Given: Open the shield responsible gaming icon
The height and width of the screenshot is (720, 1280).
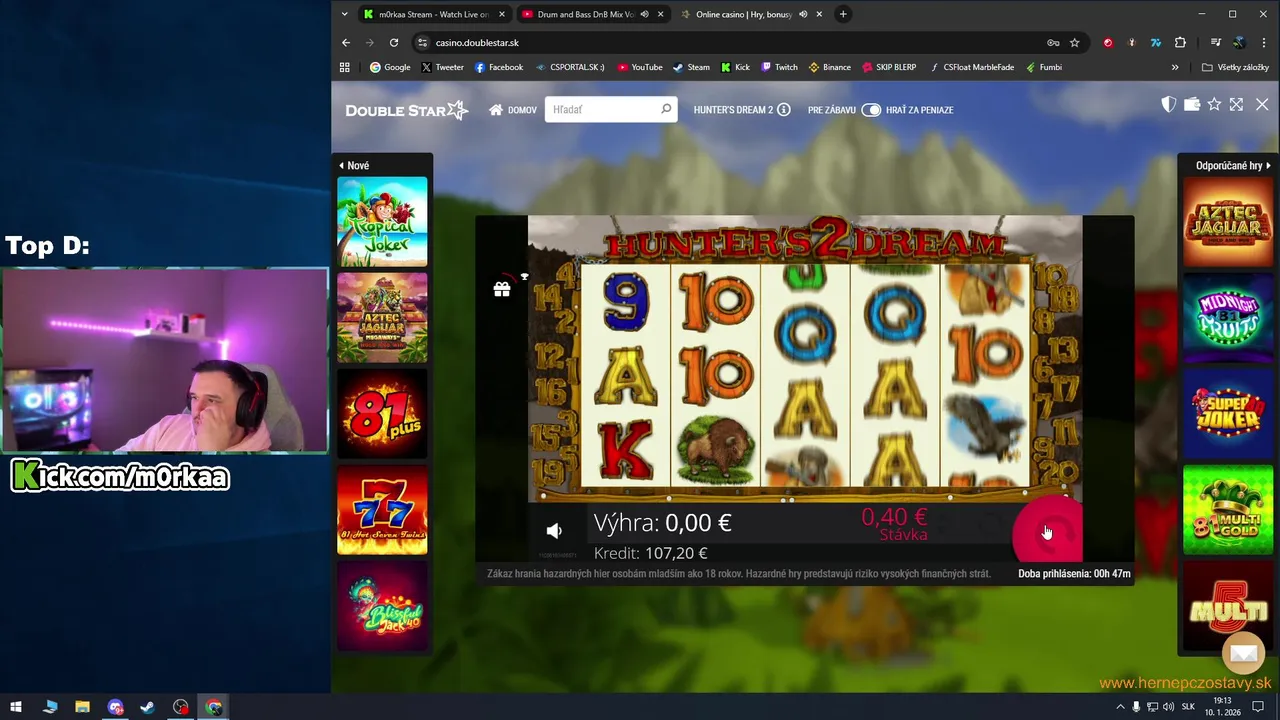Looking at the screenshot, I should pos(1168,104).
